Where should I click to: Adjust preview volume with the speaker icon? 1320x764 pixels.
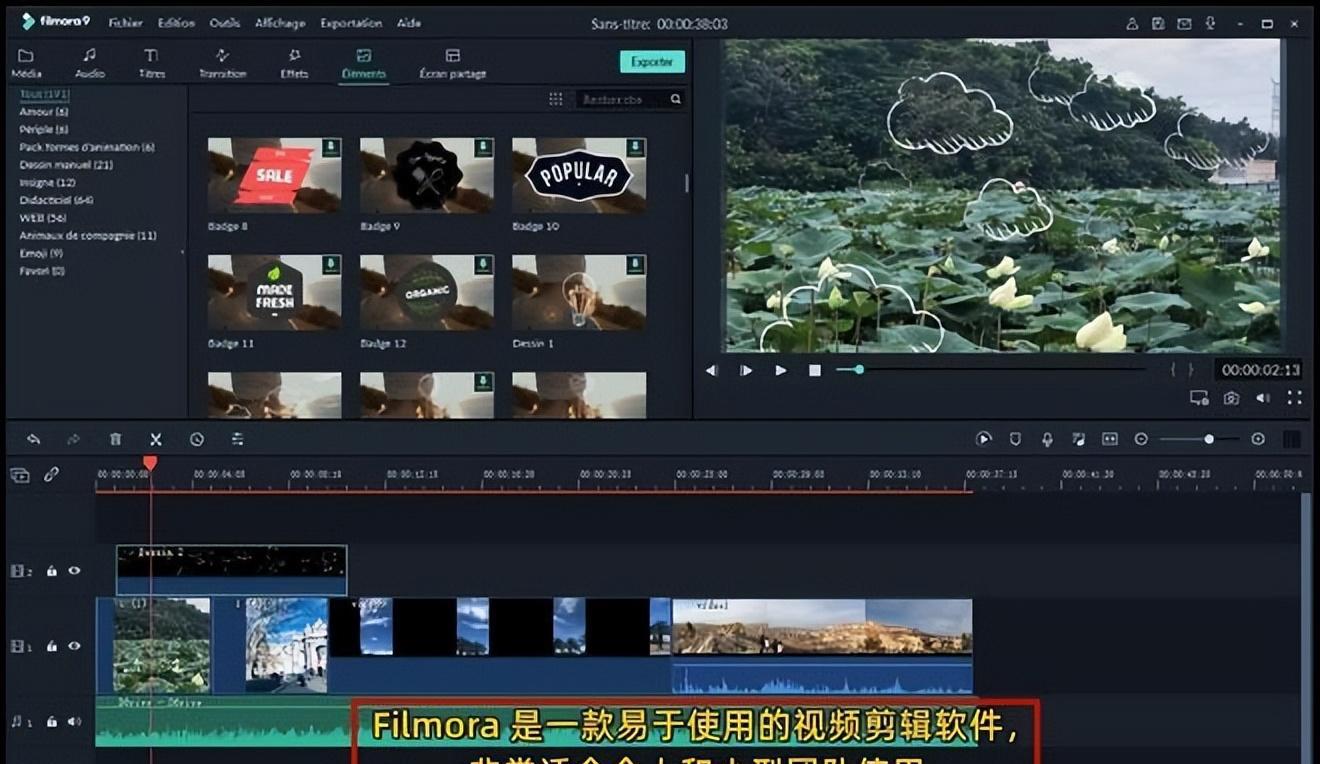point(1263,398)
